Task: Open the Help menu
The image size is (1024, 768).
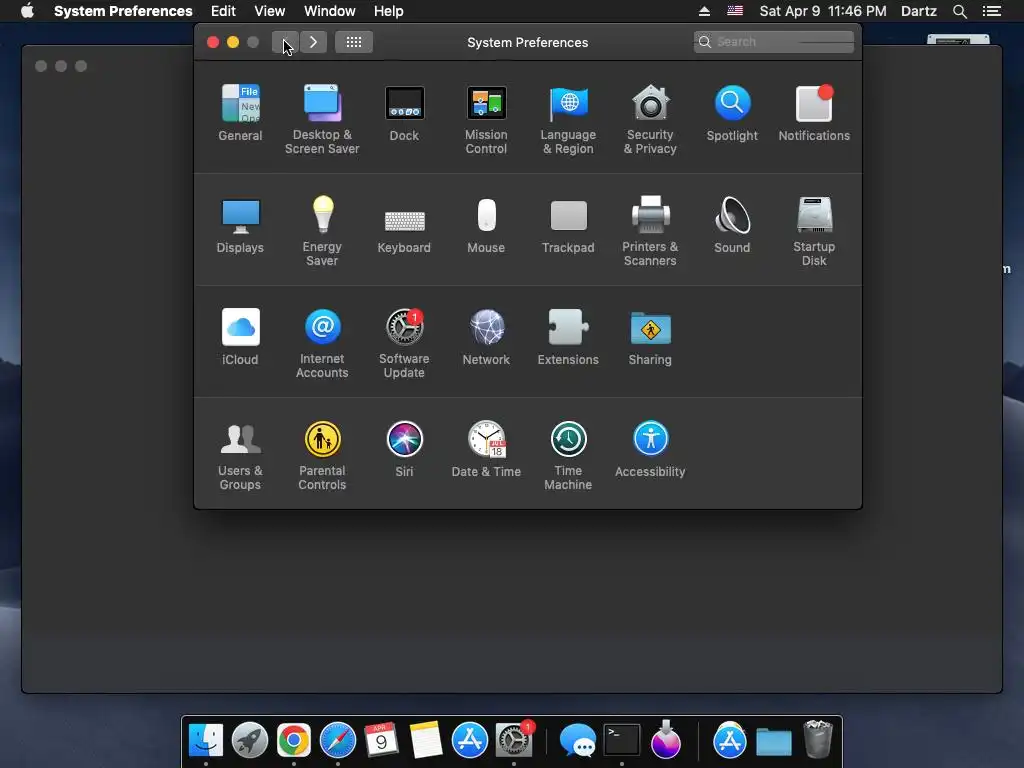Action: click(x=389, y=11)
